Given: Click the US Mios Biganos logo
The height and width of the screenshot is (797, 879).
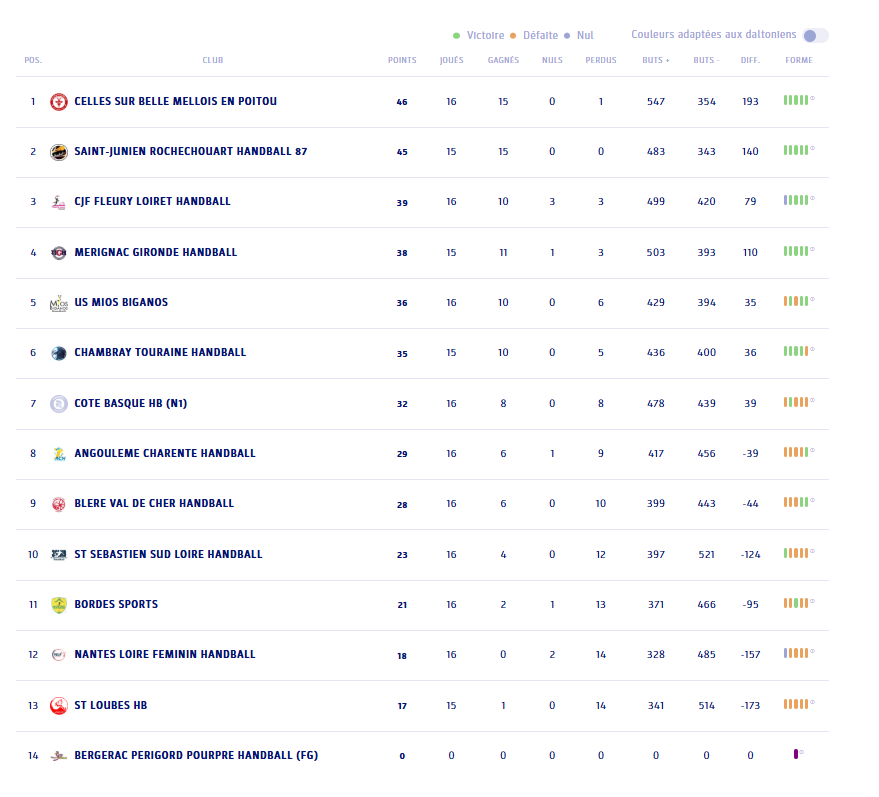Looking at the screenshot, I should pos(59,303).
